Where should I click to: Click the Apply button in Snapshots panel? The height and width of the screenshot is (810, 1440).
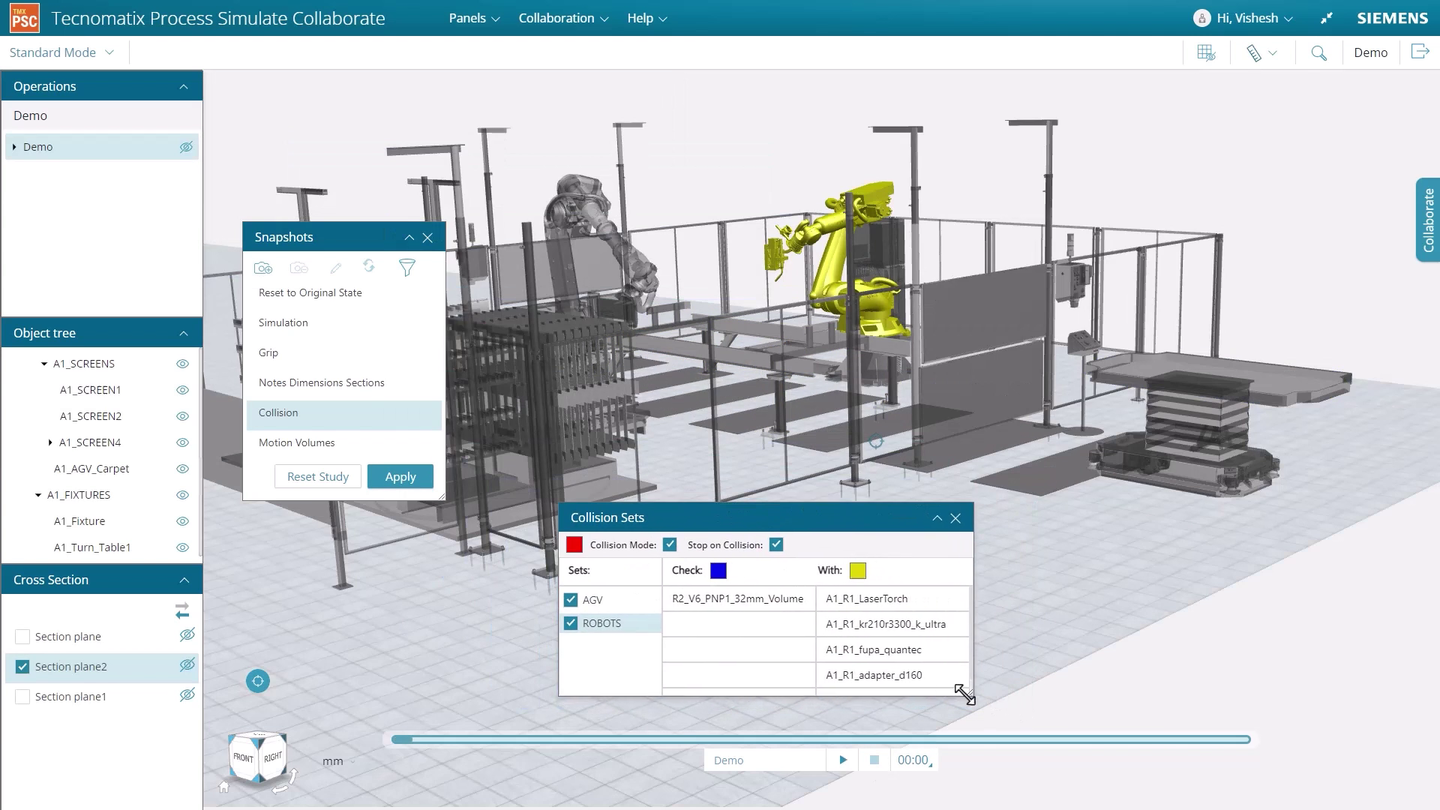pos(400,477)
